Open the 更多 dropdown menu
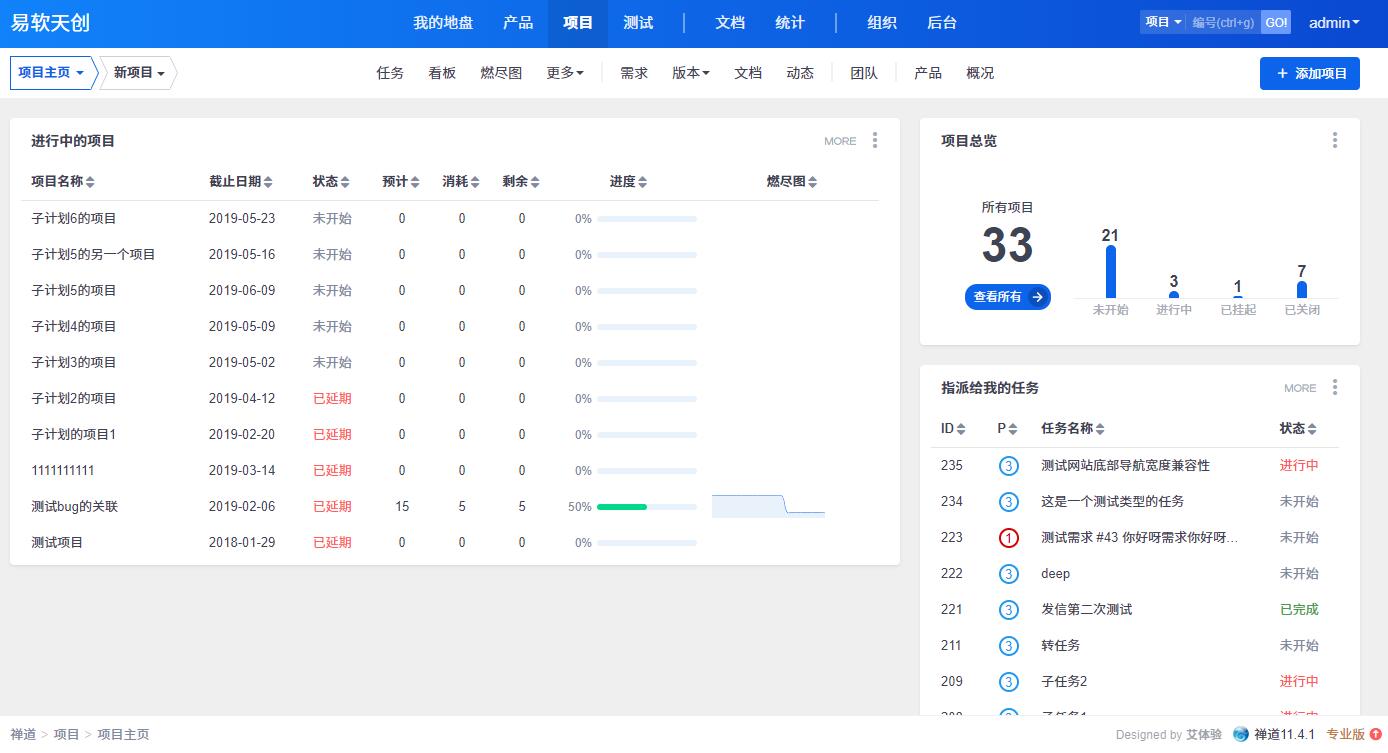1388x753 pixels. [565, 73]
